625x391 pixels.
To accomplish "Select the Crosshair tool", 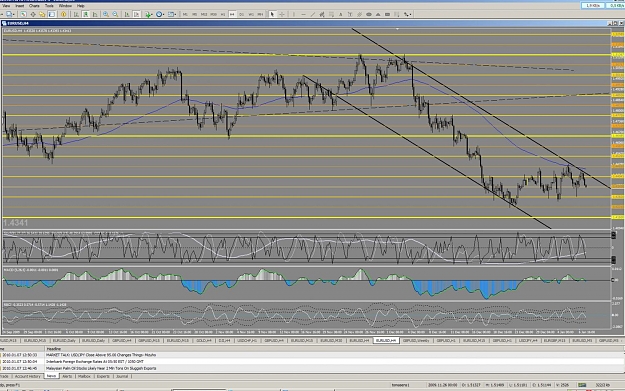I will tap(282, 14).
